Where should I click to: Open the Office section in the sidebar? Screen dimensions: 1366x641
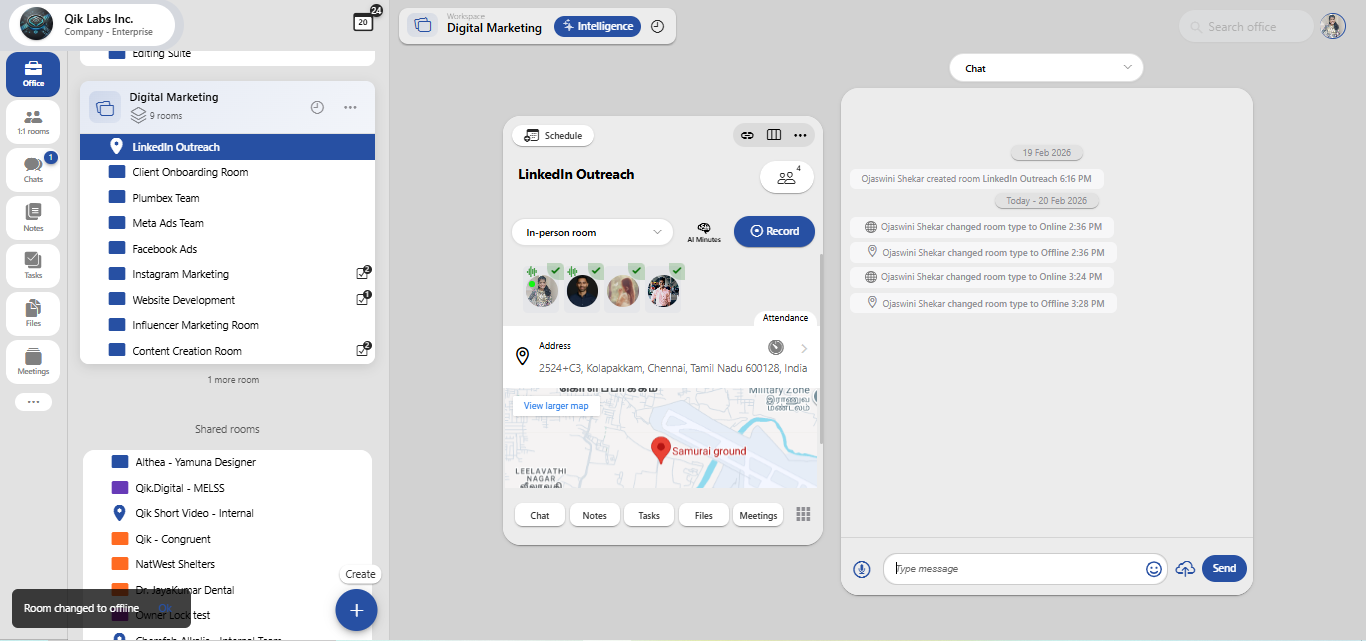click(33, 75)
